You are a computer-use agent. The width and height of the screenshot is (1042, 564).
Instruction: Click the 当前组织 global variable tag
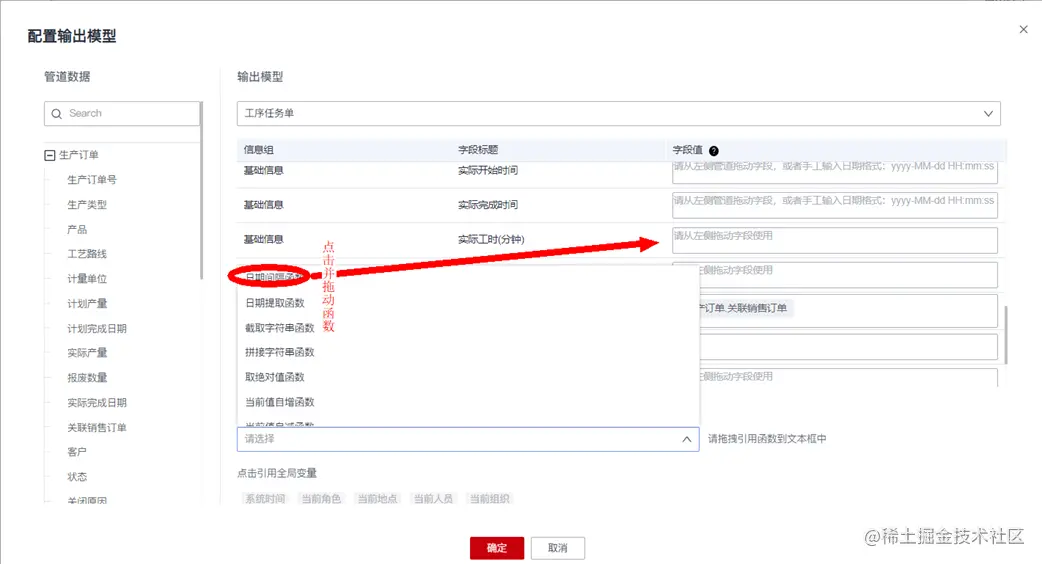(490, 499)
